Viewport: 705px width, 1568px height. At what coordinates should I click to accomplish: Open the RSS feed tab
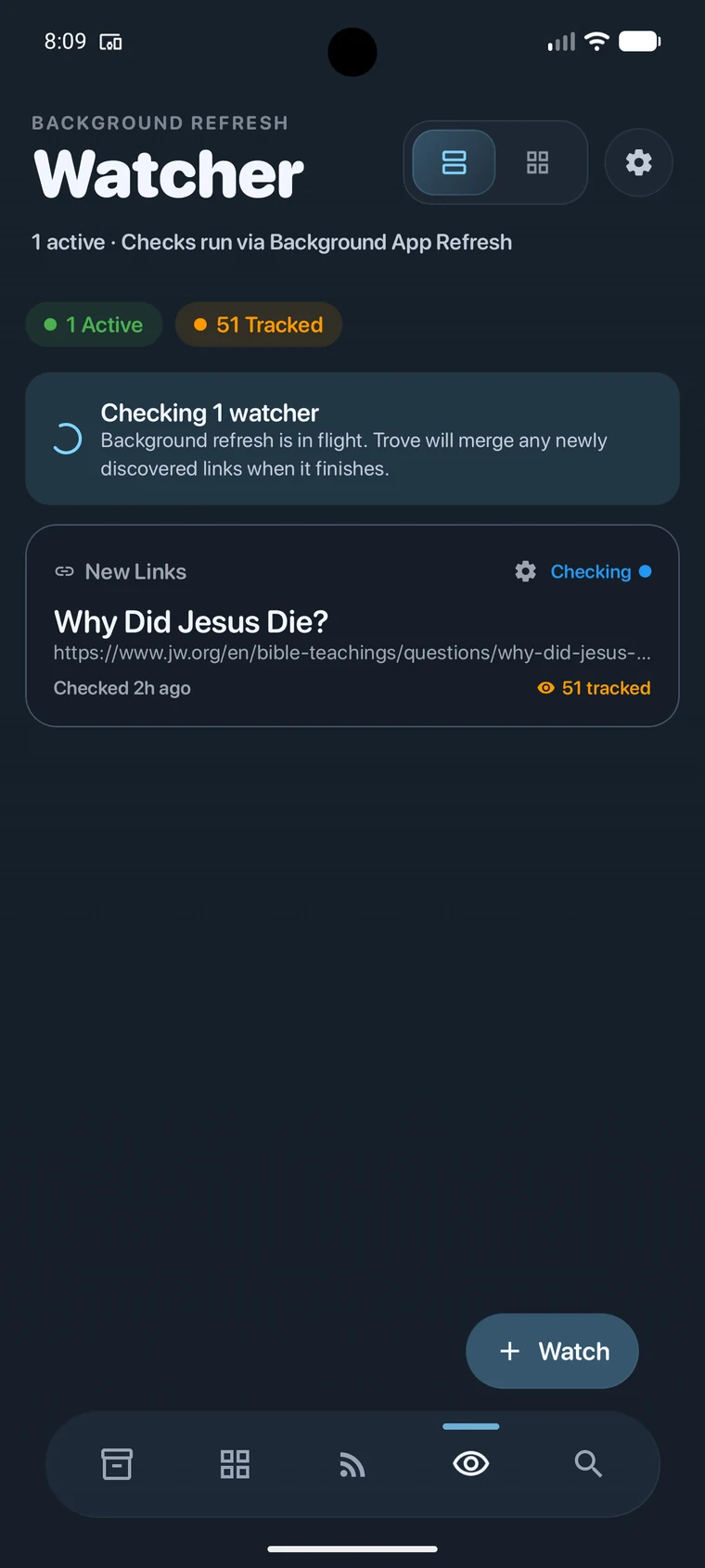click(352, 1464)
